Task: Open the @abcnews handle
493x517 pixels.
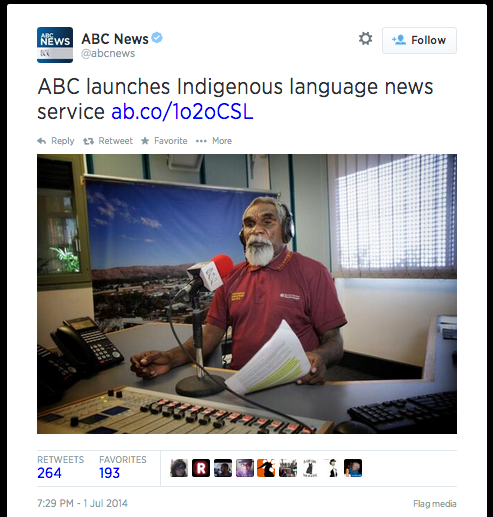Action: click(x=108, y=53)
